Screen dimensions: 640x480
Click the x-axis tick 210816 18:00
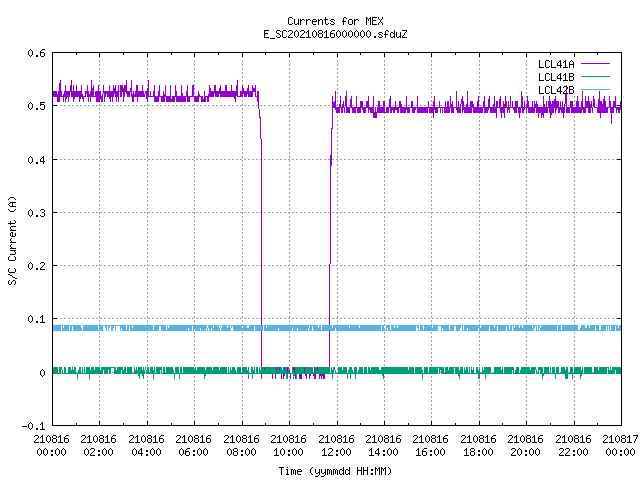(478, 446)
